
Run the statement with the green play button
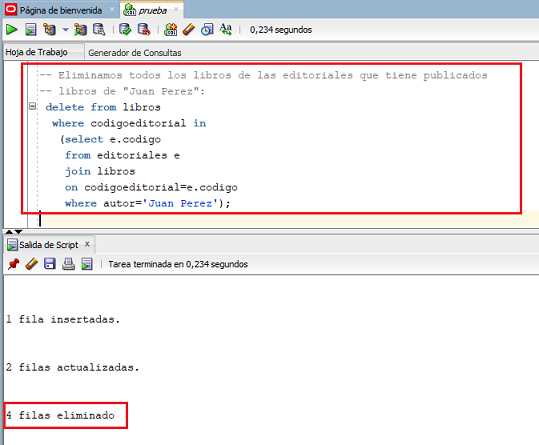(11, 30)
